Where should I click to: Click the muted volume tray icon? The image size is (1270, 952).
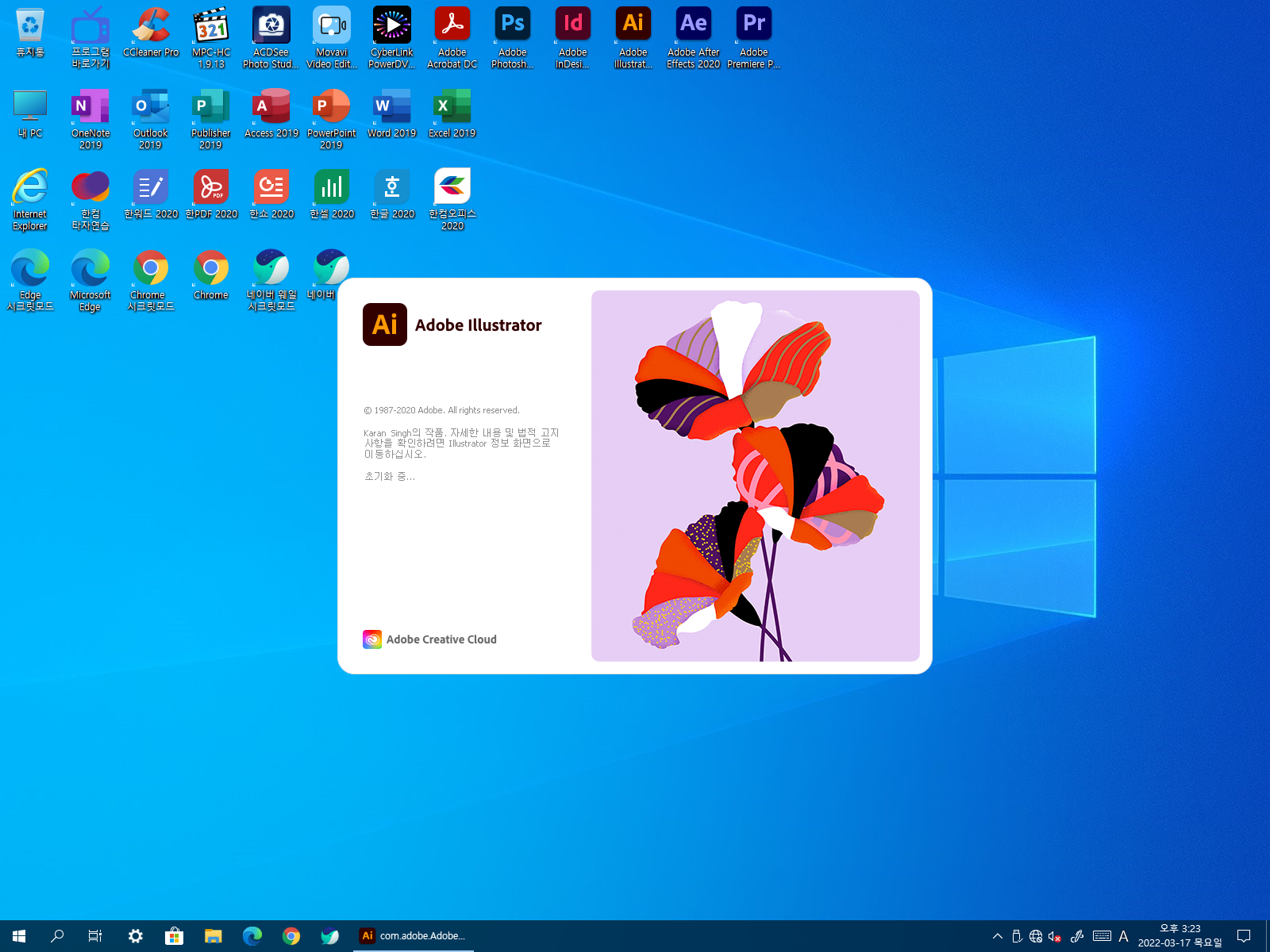(1055, 936)
